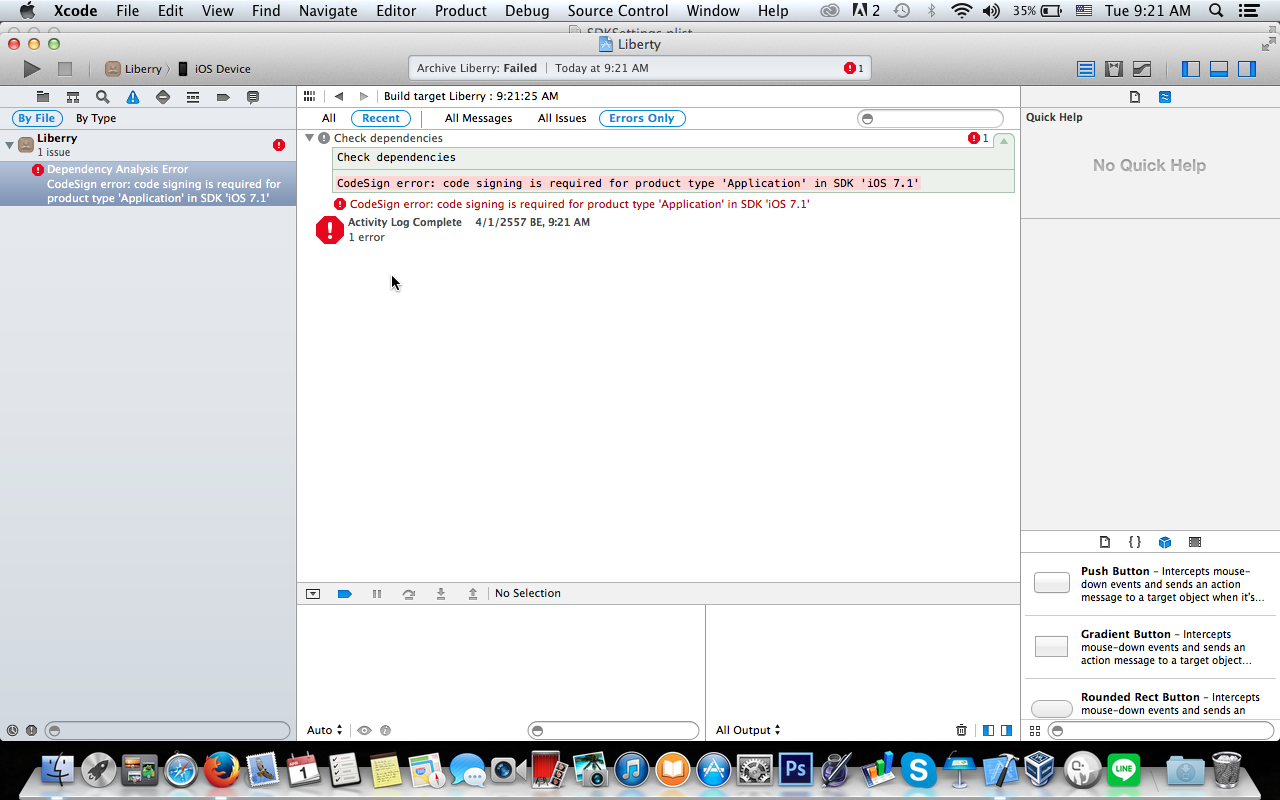This screenshot has height=800, width=1280.
Task: Select the All Issues filter
Action: pyautogui.click(x=562, y=118)
